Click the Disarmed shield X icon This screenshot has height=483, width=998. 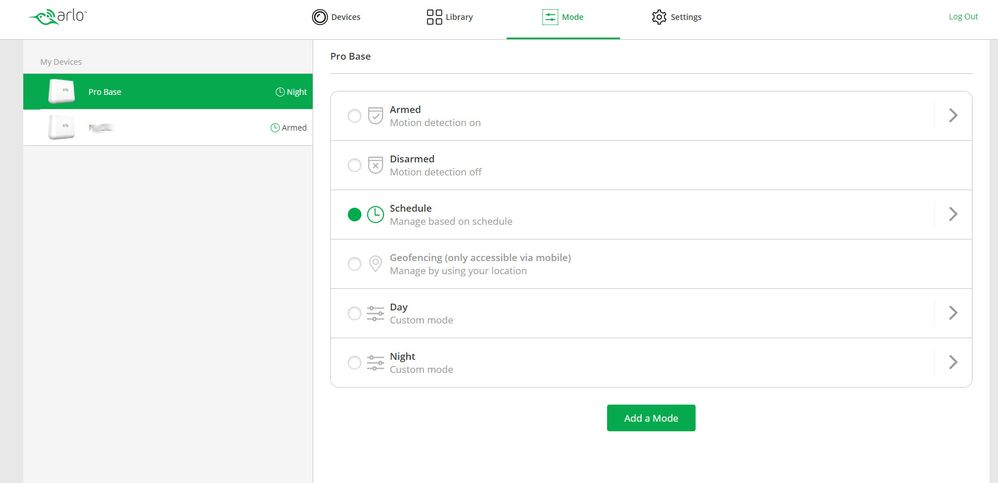tap(376, 165)
